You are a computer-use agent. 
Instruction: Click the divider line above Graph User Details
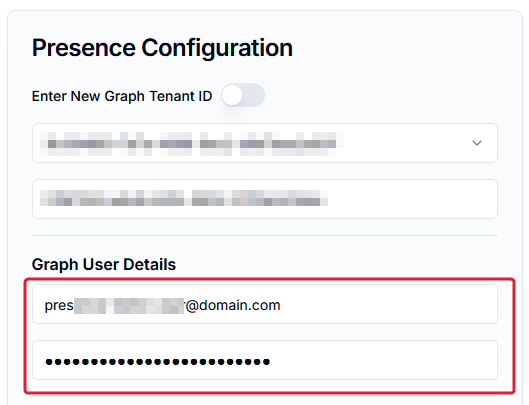coord(265,235)
